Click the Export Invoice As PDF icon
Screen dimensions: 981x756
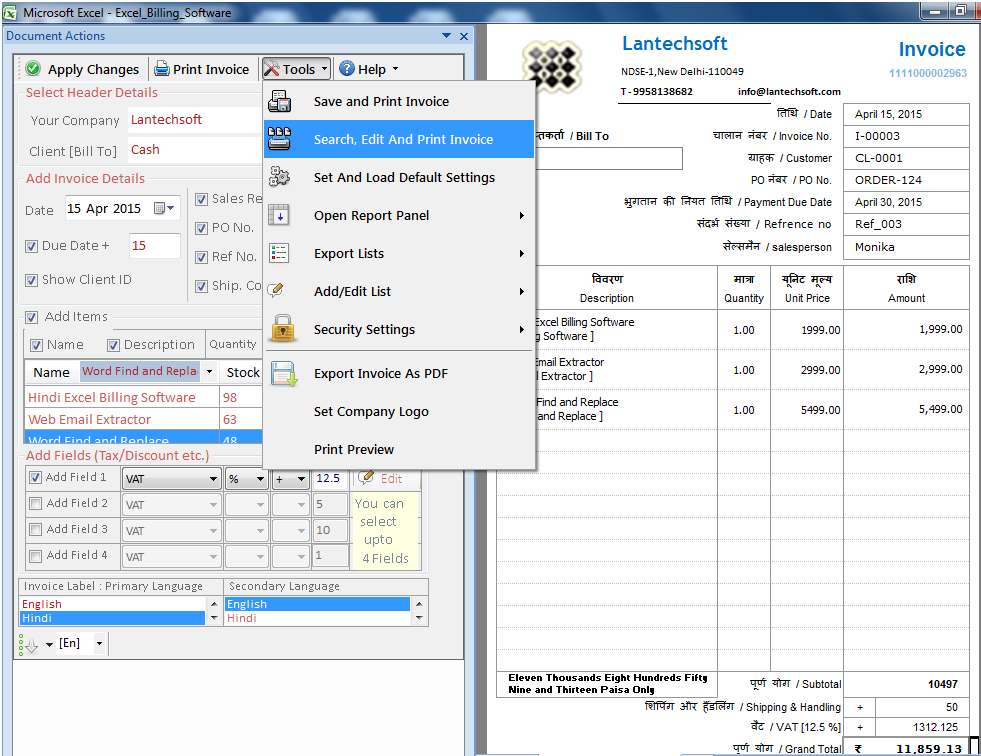tap(283, 374)
